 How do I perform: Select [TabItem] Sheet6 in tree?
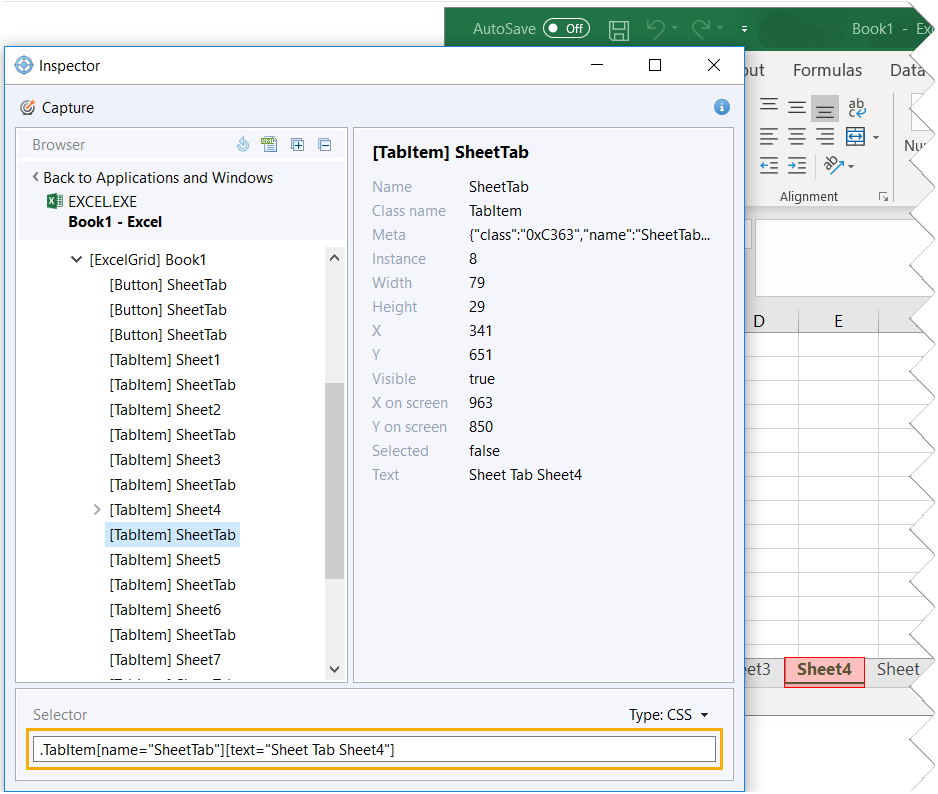[x=165, y=610]
